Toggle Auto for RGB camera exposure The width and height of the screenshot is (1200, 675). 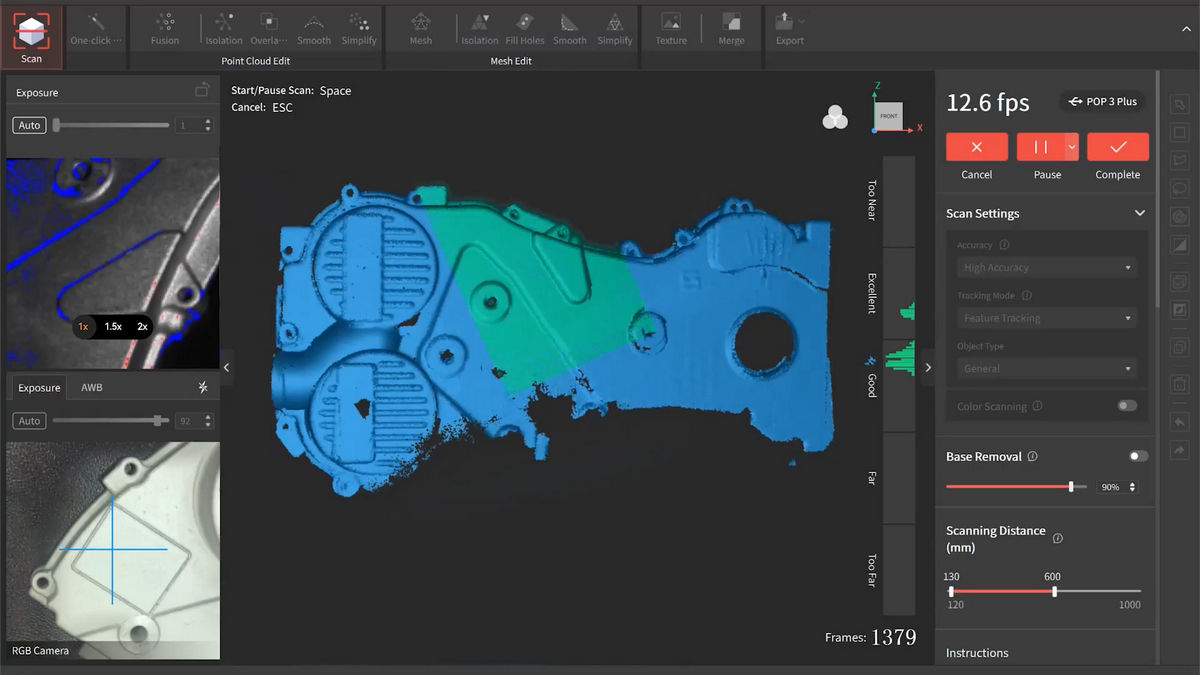tap(30, 421)
